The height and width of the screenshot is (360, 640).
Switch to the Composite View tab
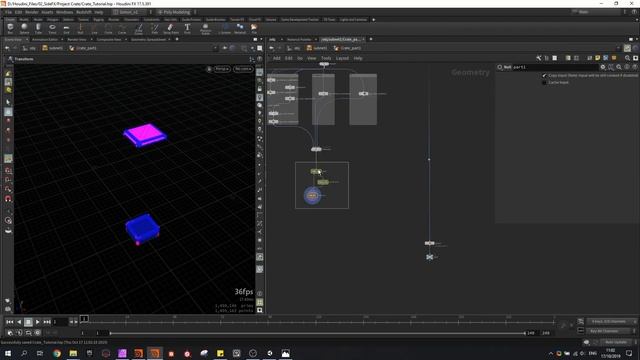click(x=109, y=40)
